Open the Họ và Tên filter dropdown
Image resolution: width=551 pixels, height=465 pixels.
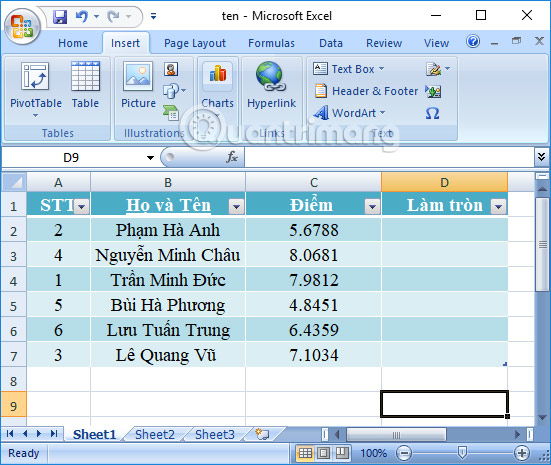point(236,206)
